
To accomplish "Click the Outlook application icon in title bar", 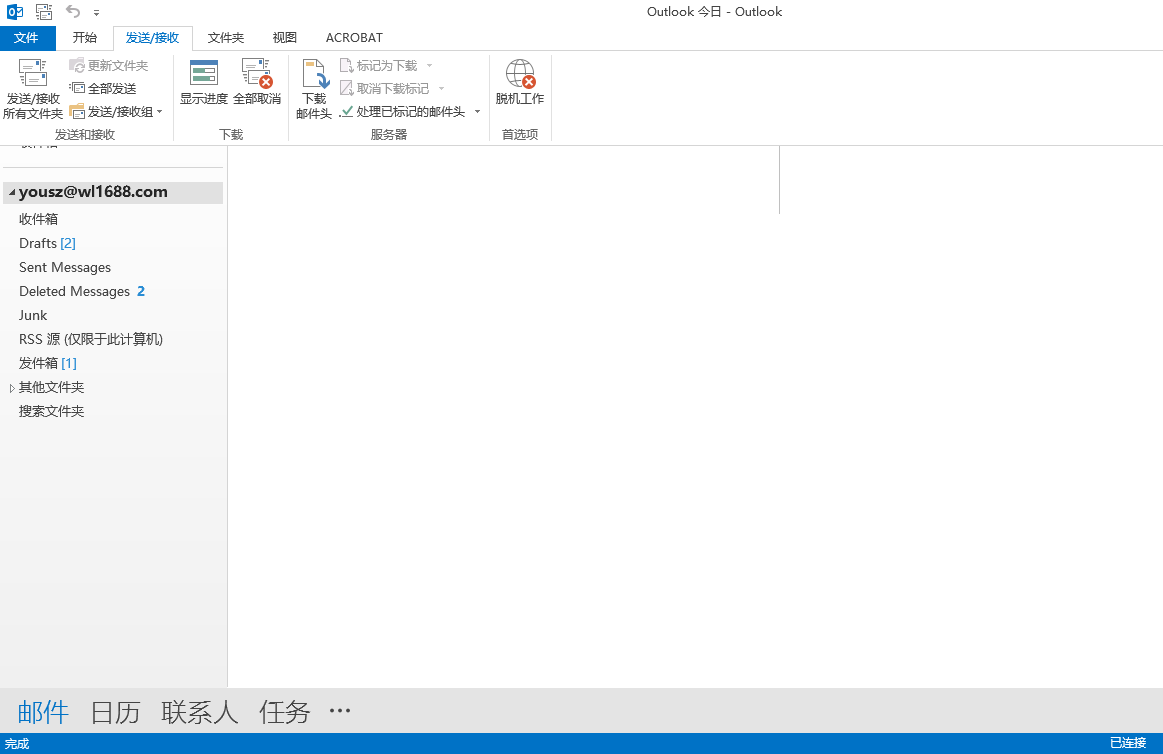I will pyautogui.click(x=15, y=12).
